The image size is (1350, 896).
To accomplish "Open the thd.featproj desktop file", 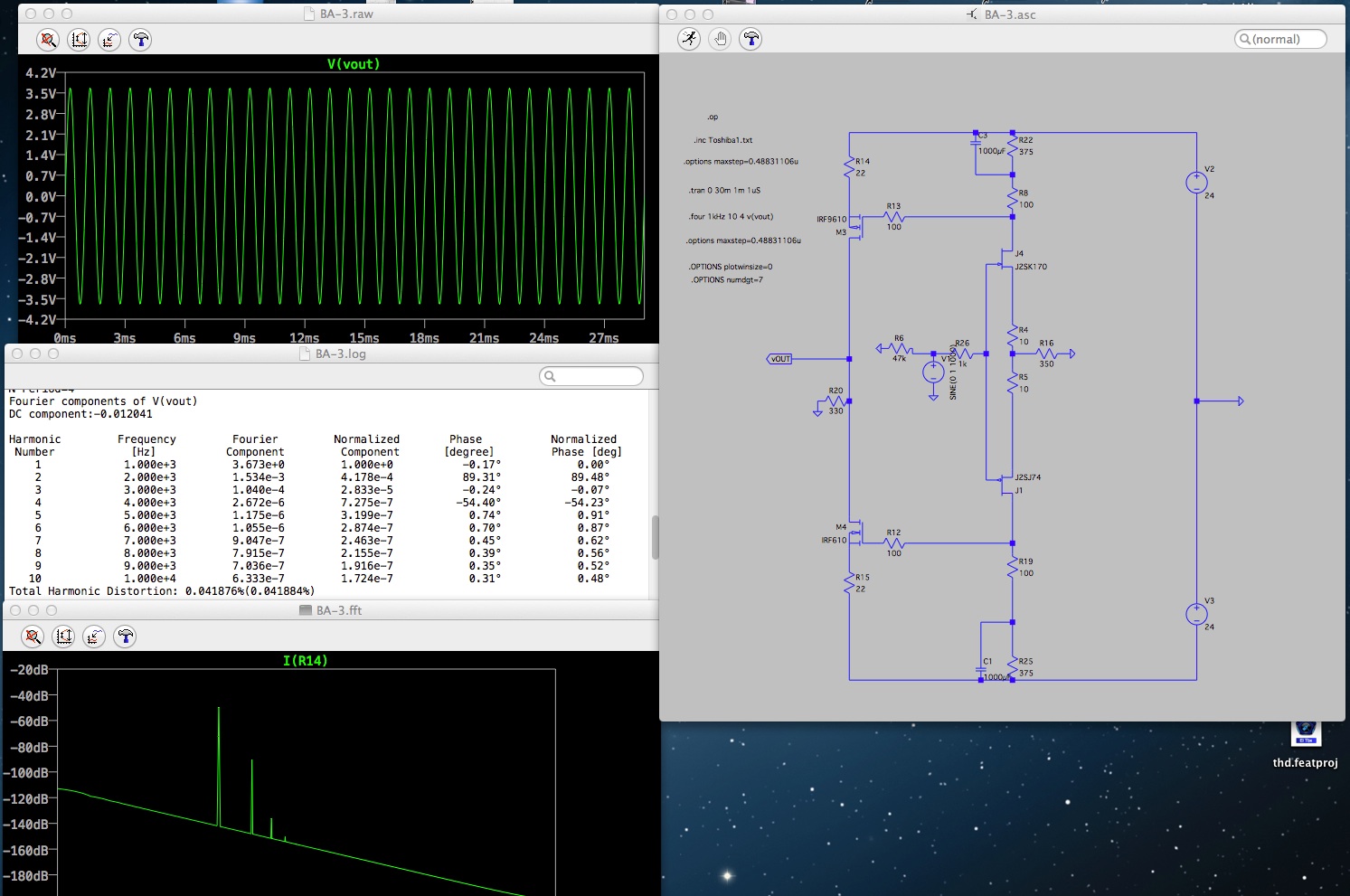I will [1305, 743].
